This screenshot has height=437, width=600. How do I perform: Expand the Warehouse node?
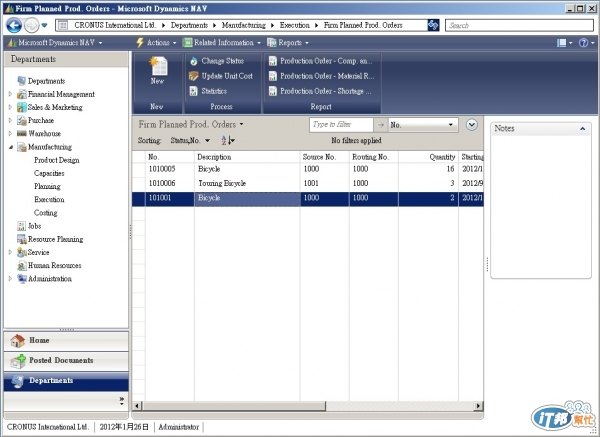point(10,134)
